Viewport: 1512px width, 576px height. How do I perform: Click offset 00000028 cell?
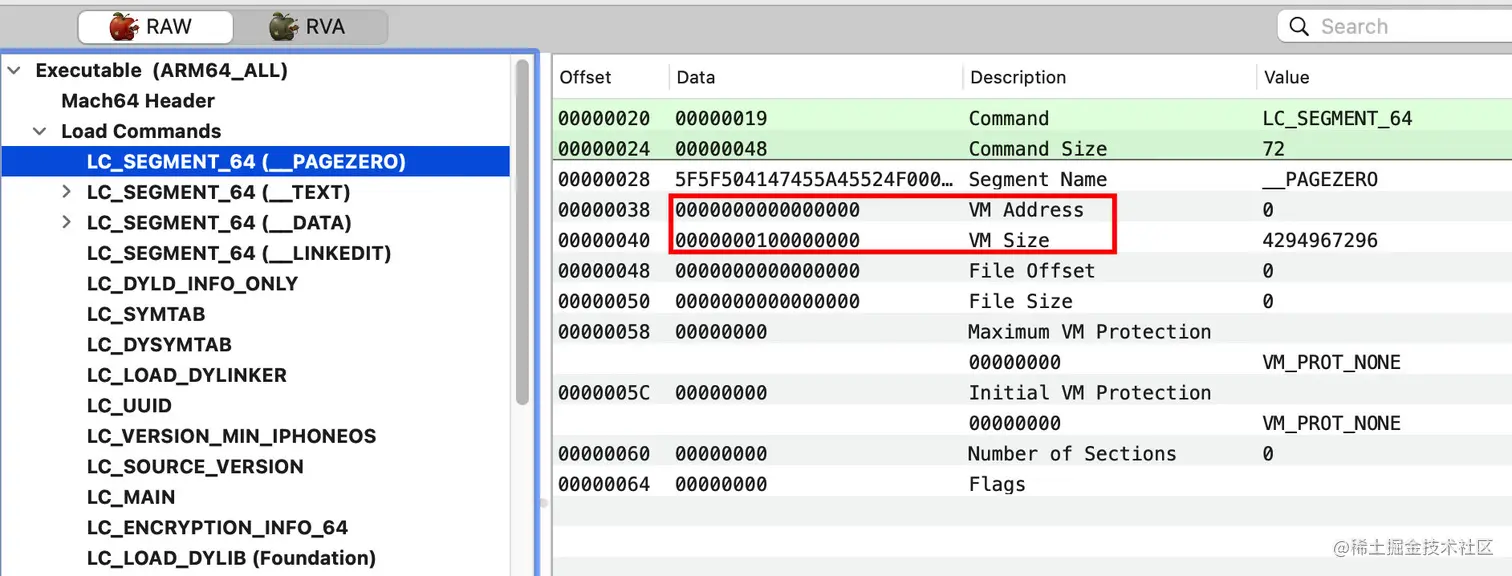(604, 180)
